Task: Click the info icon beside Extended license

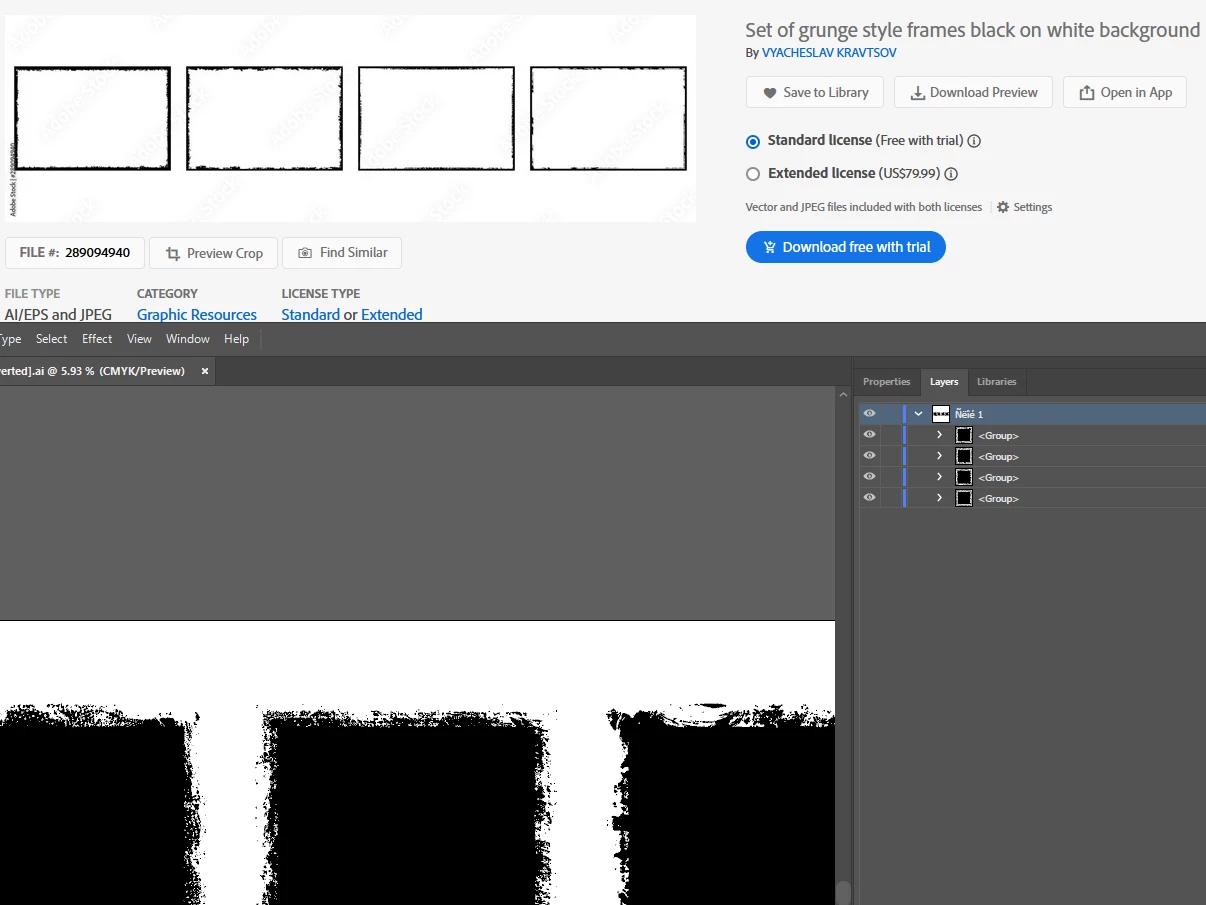Action: [x=951, y=174]
